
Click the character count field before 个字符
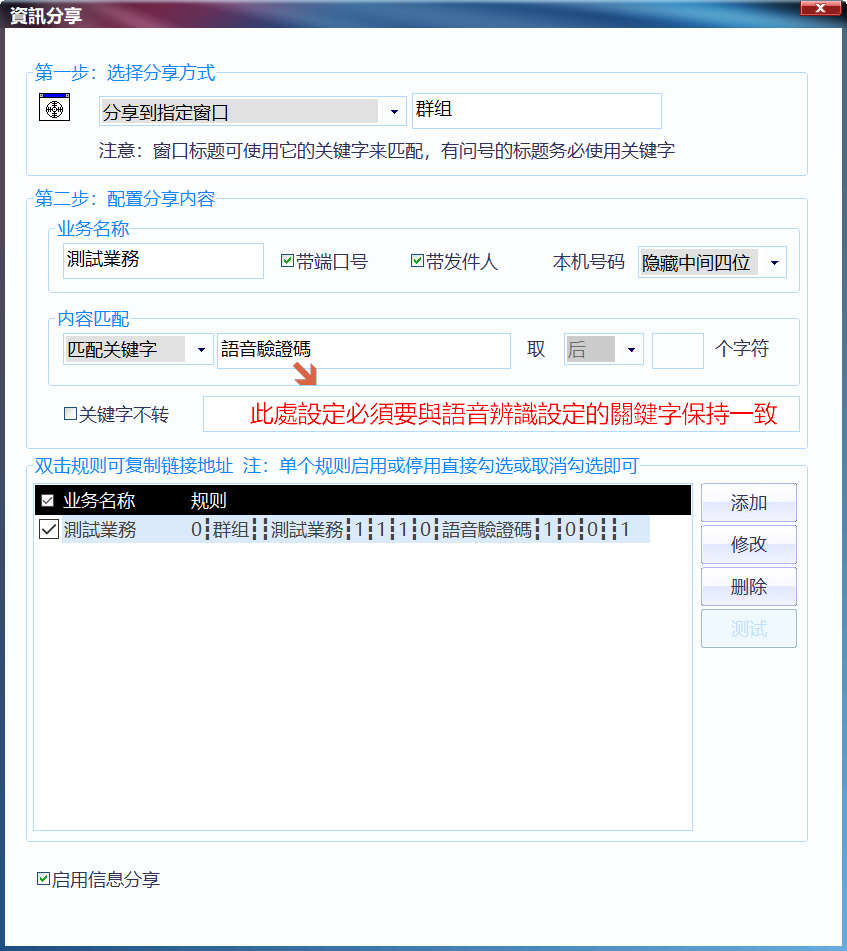pyautogui.click(x=677, y=351)
